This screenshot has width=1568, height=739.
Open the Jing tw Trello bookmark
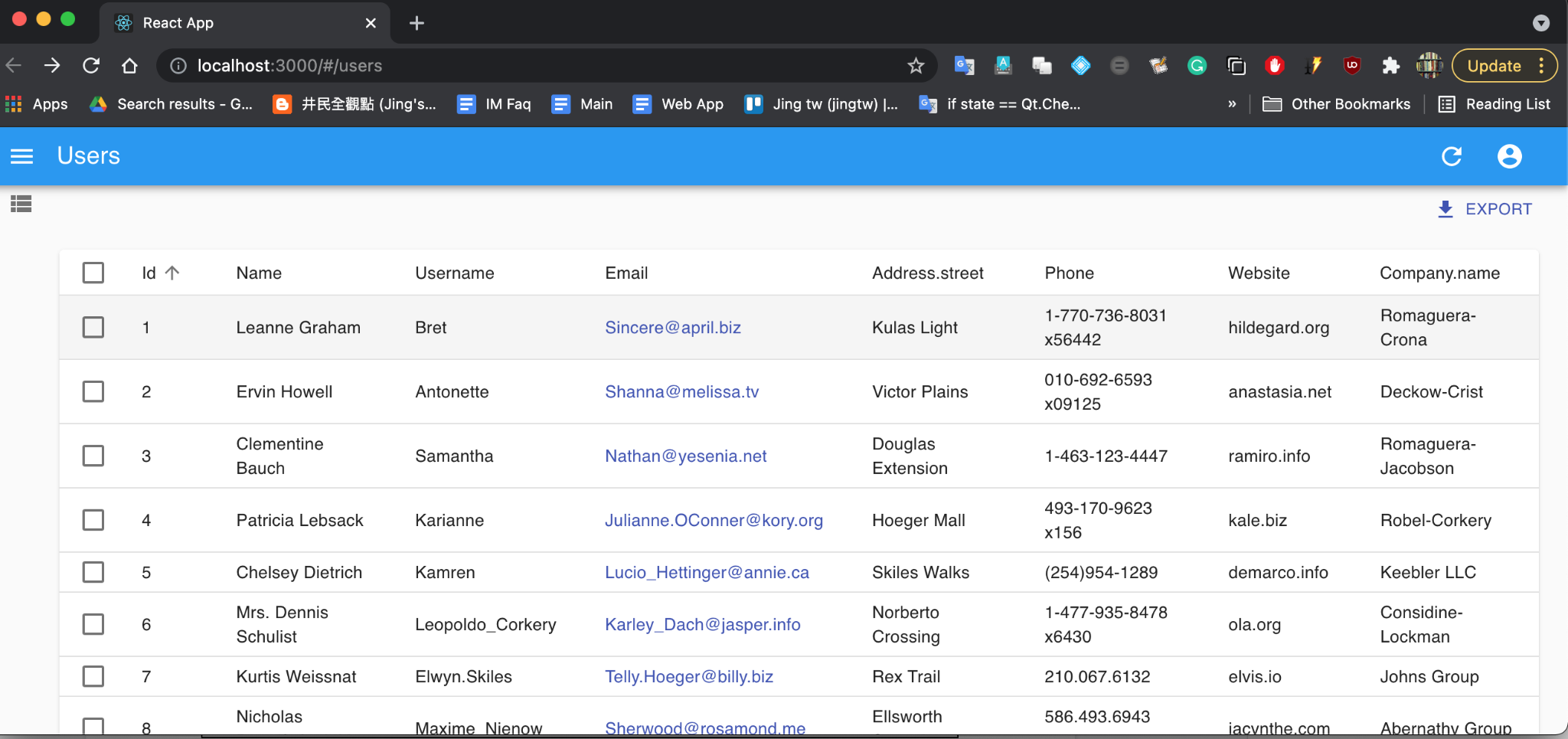click(822, 104)
